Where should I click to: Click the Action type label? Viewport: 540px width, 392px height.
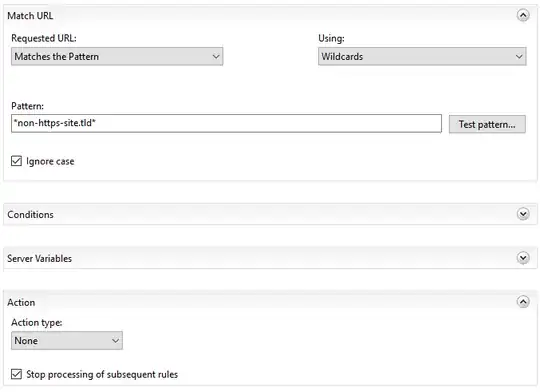point(37,323)
